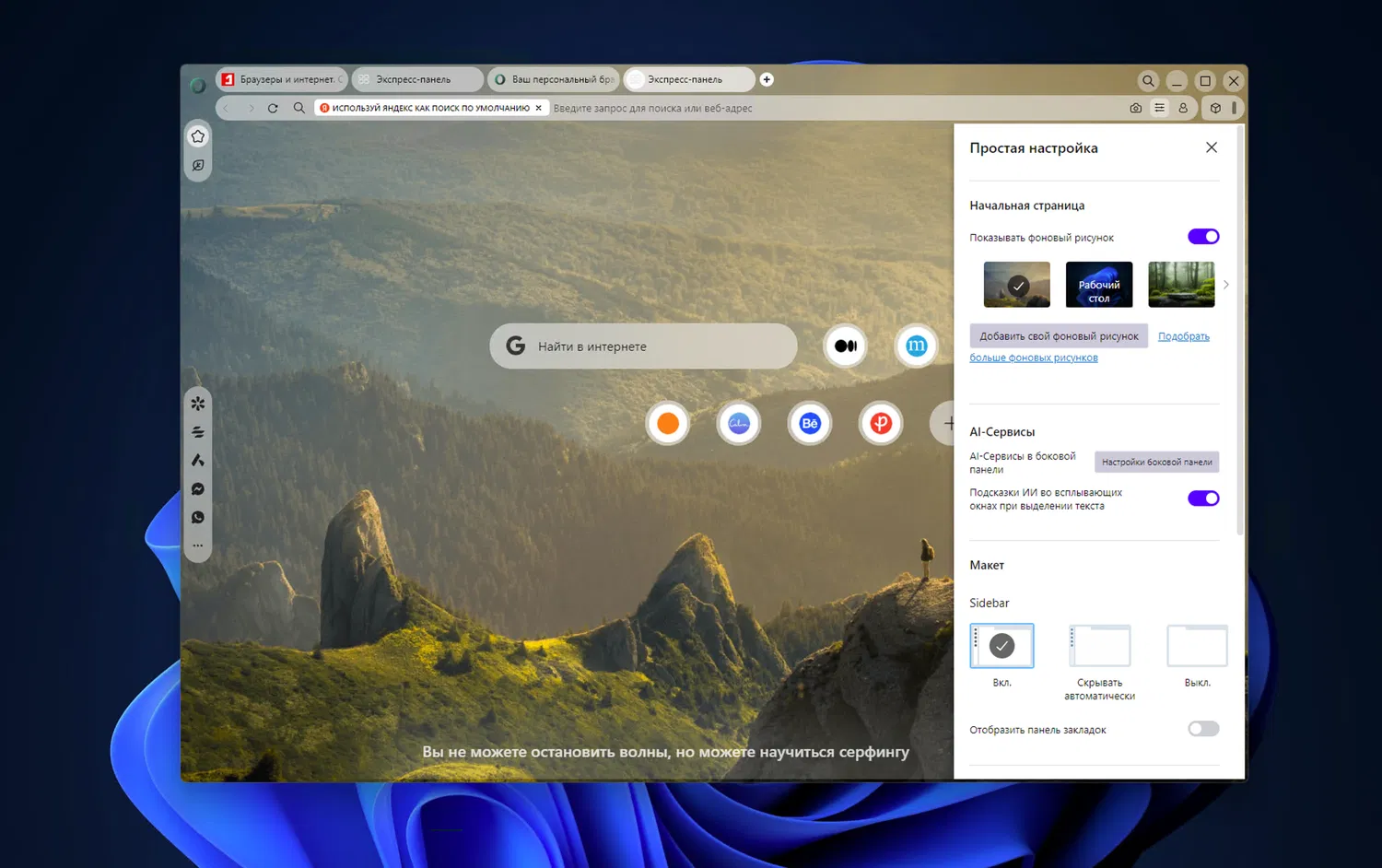This screenshot has height=868, width=1382.
Task: Open the Behance speed dial tile
Action: point(810,424)
